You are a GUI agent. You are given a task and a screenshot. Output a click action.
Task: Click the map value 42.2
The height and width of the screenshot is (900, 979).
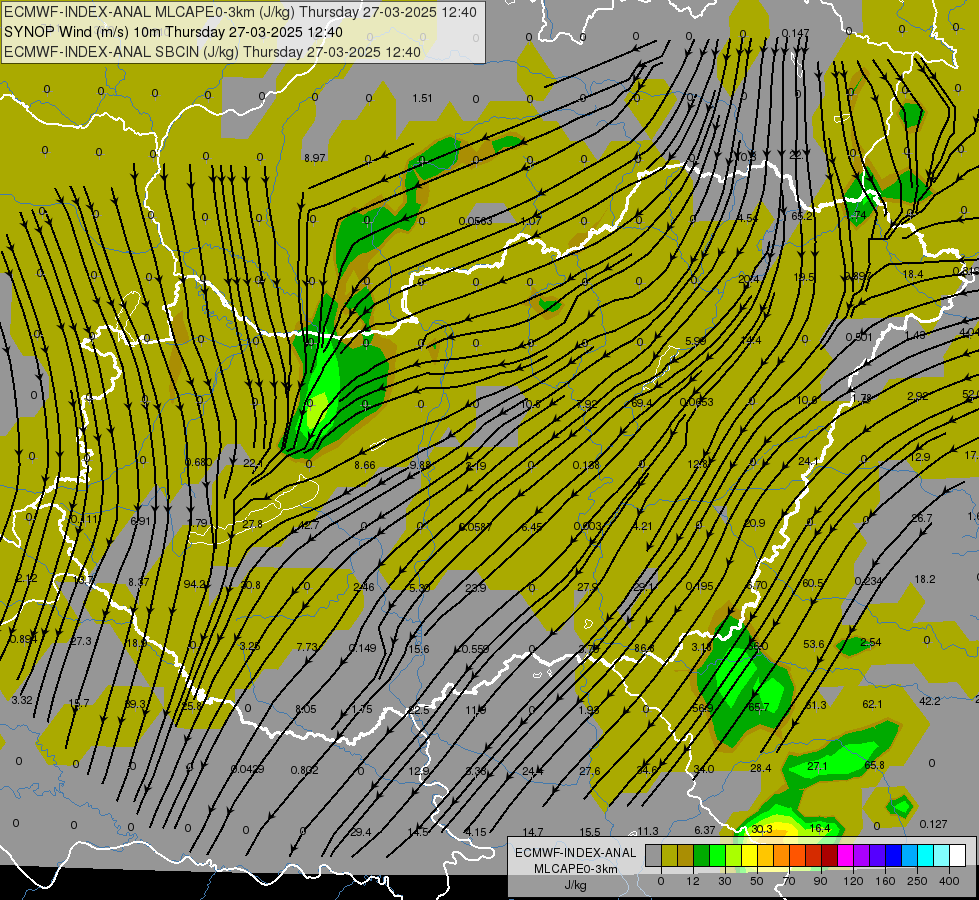tap(930, 701)
